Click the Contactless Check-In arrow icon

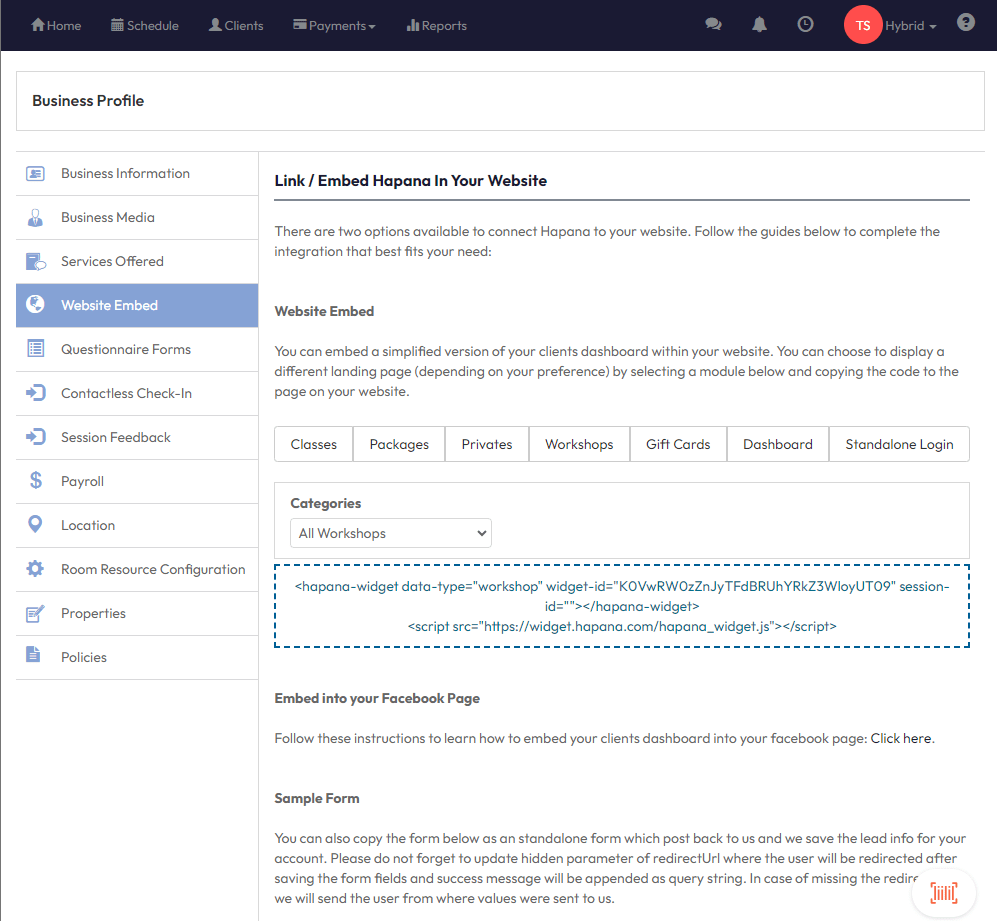click(35, 393)
